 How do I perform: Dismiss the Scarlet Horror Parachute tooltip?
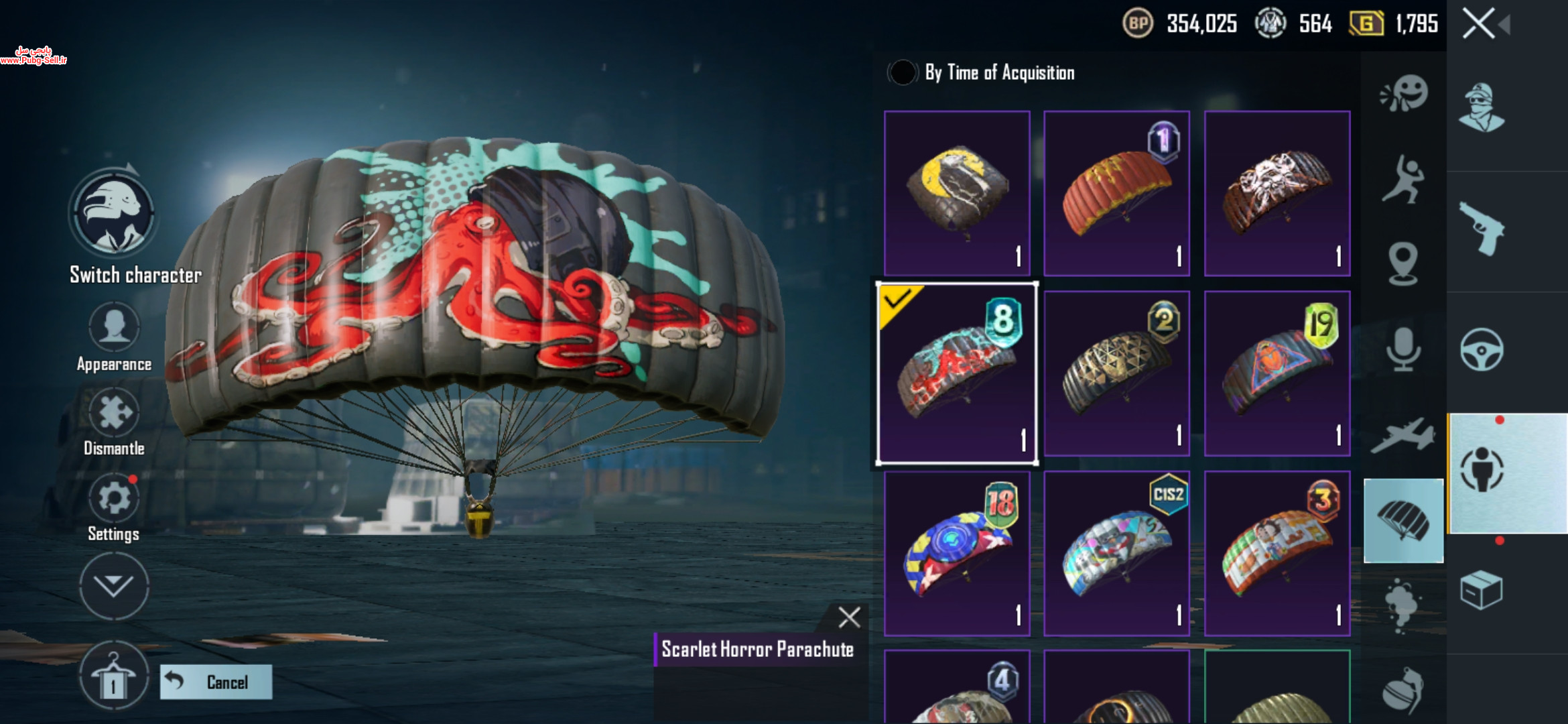tap(849, 617)
